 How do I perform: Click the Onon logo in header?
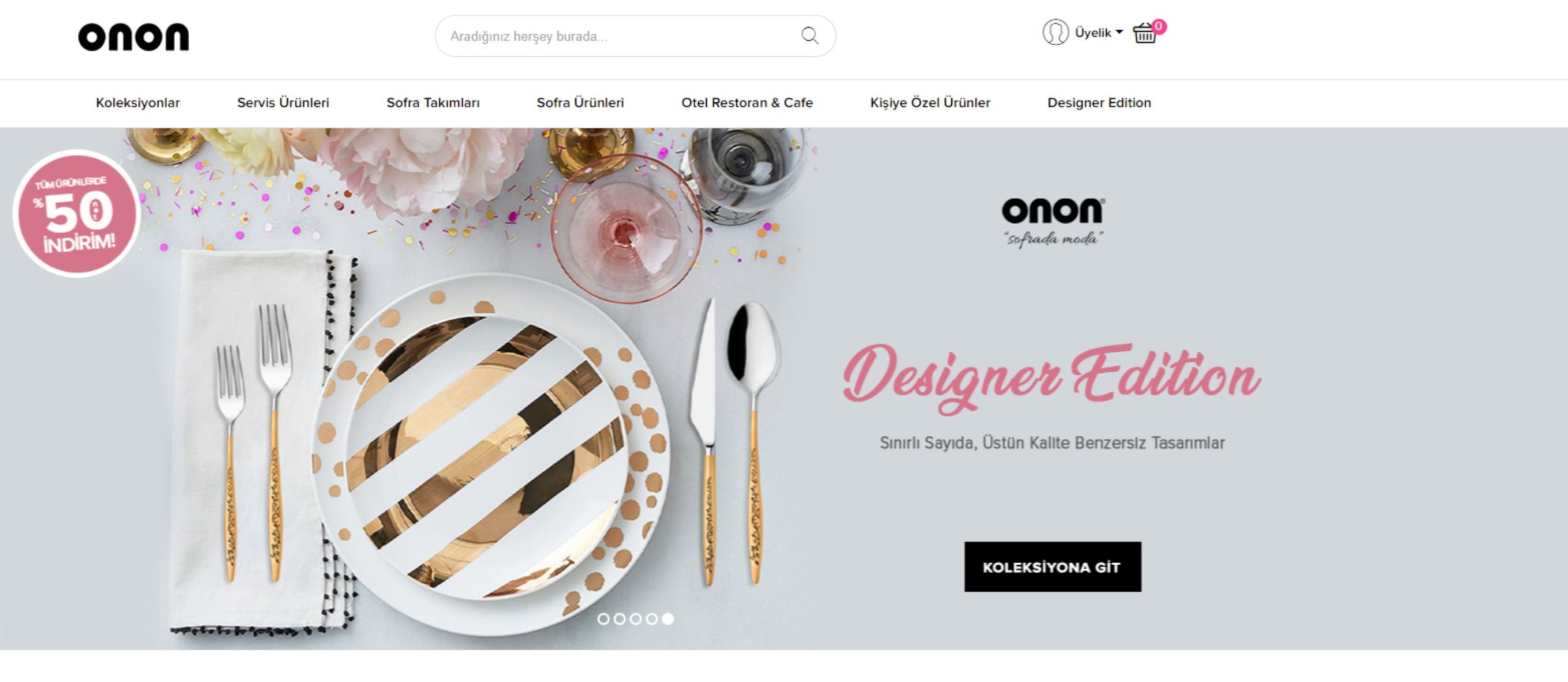tap(134, 37)
